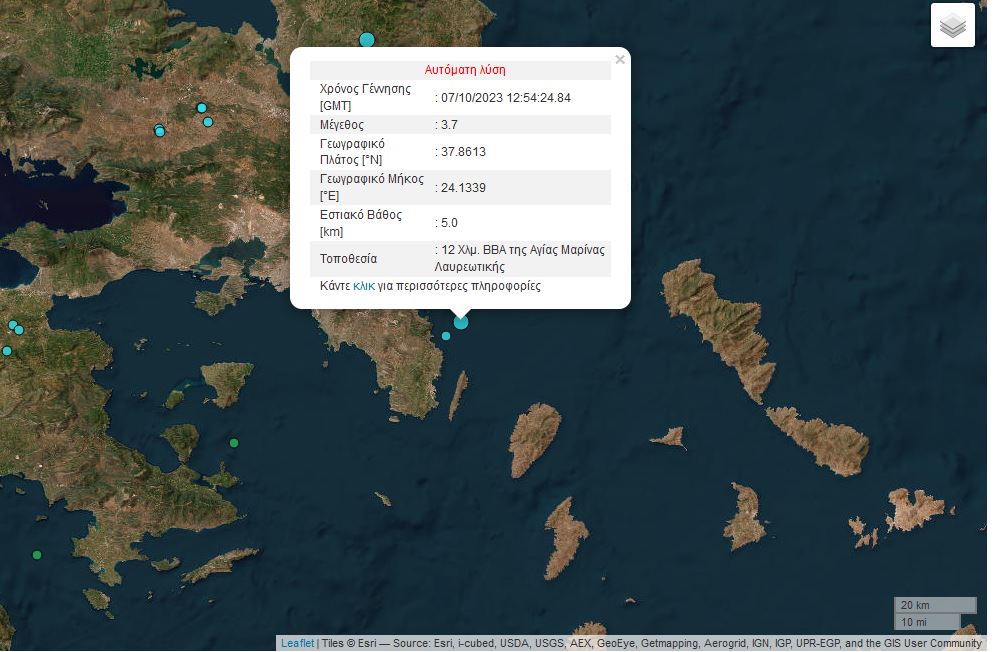
Task: Click the magnitude value 3.7 in popup
Action: click(x=449, y=125)
